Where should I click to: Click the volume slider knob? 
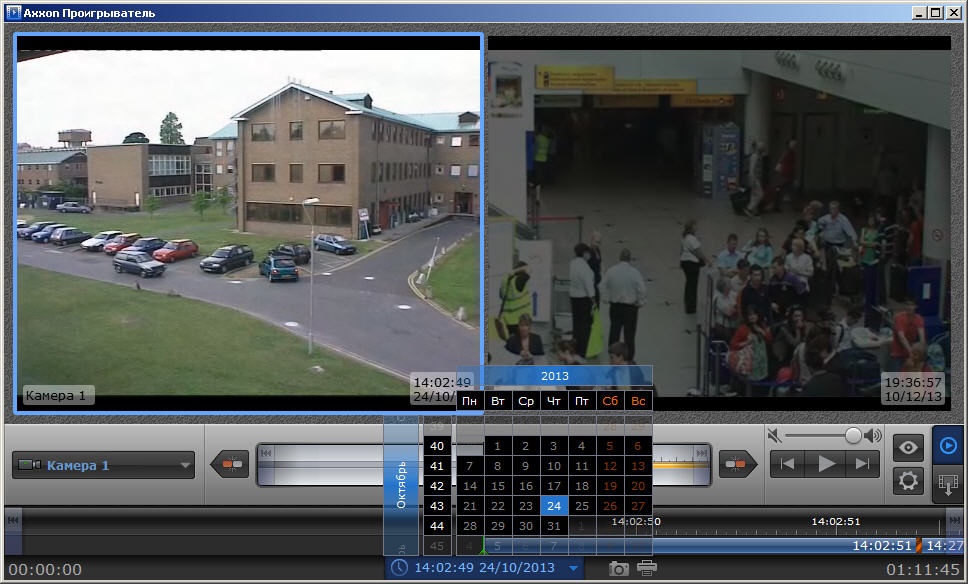click(853, 435)
